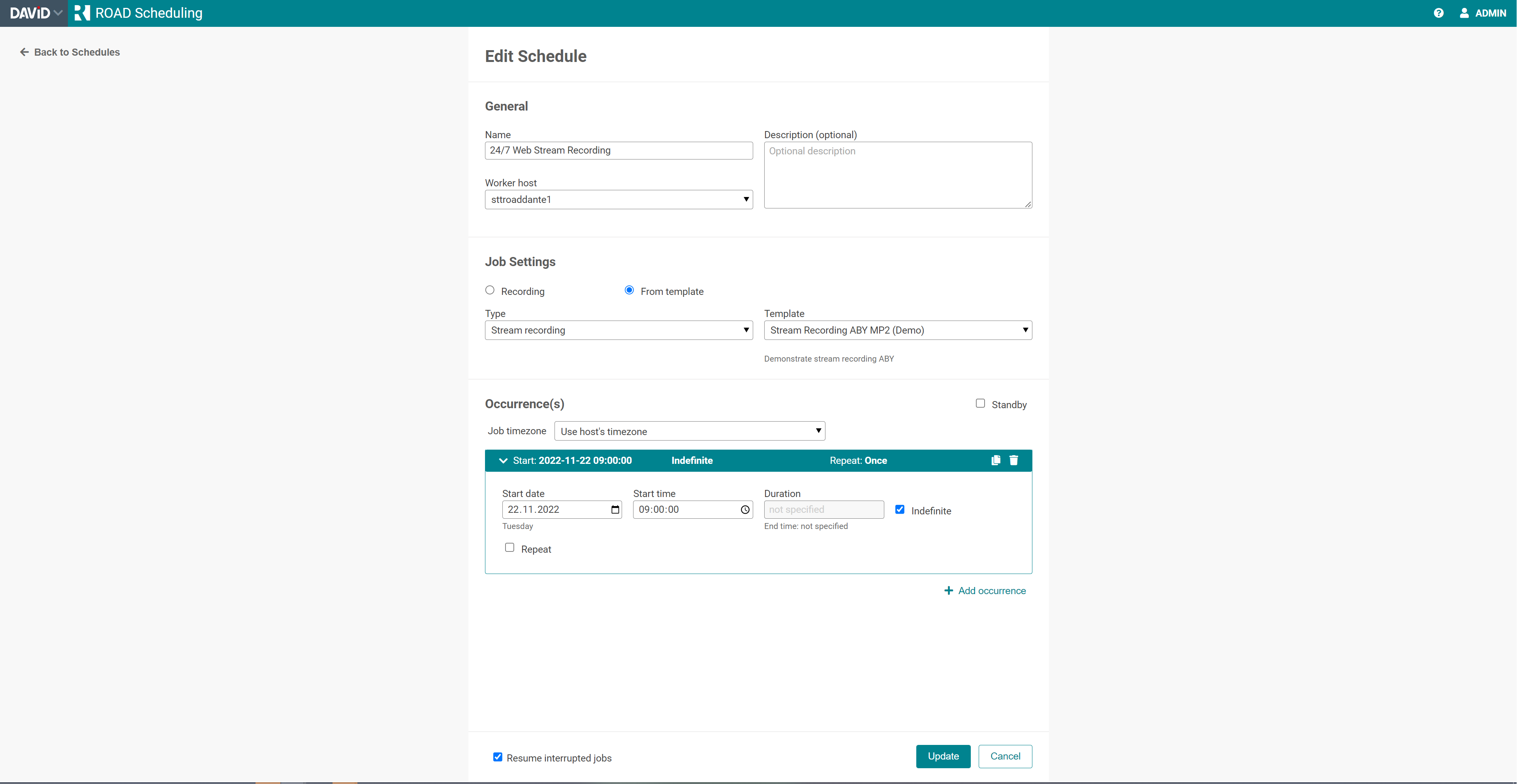The image size is (1517, 784).
Task: Open the Start date calendar picker icon
Action: (x=615, y=510)
